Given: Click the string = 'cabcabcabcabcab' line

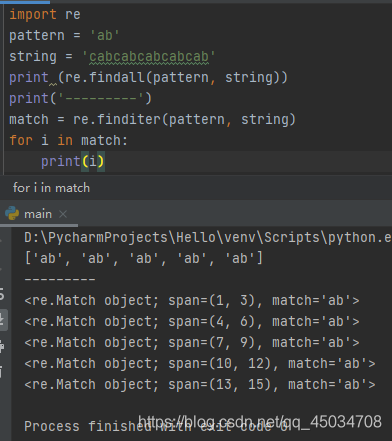Looking at the screenshot, I should coord(112,56).
